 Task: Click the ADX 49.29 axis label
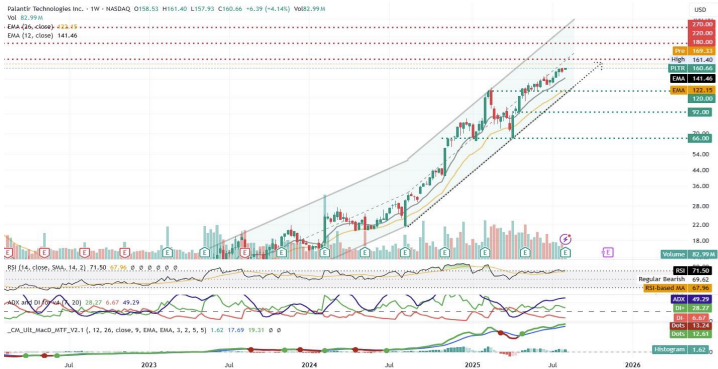(692, 300)
